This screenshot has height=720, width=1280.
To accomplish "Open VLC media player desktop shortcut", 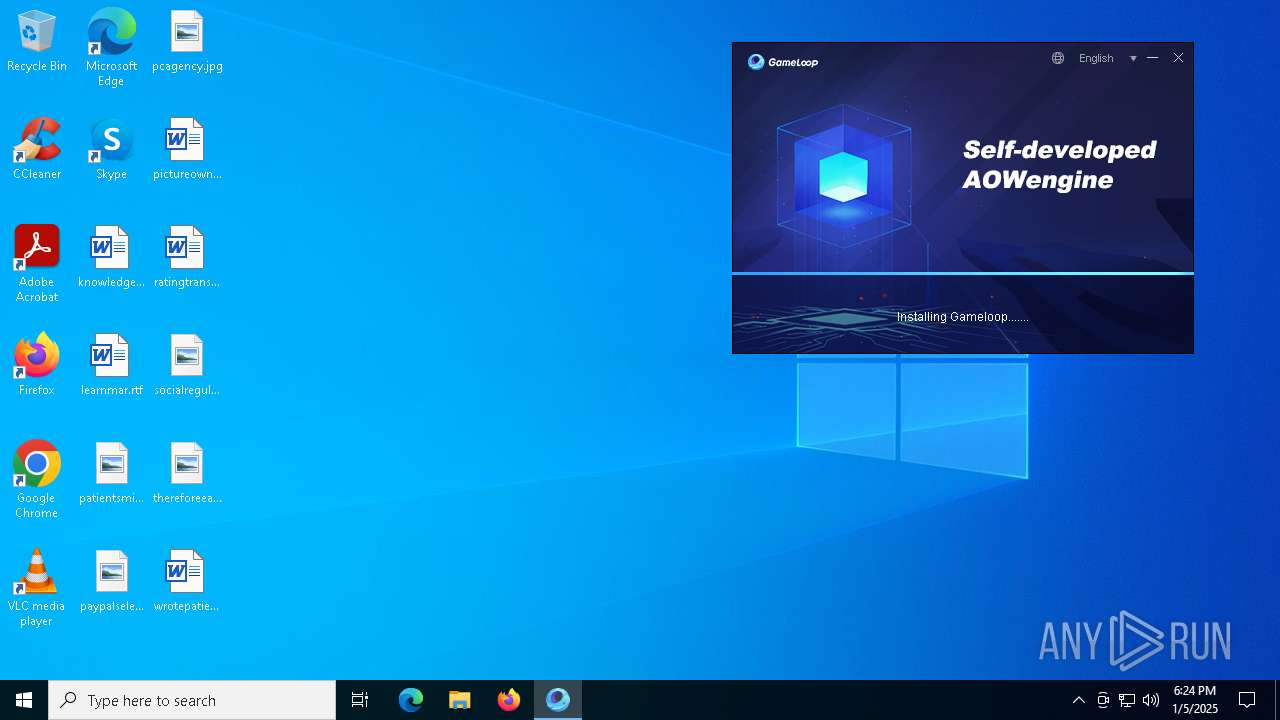I will [37, 588].
